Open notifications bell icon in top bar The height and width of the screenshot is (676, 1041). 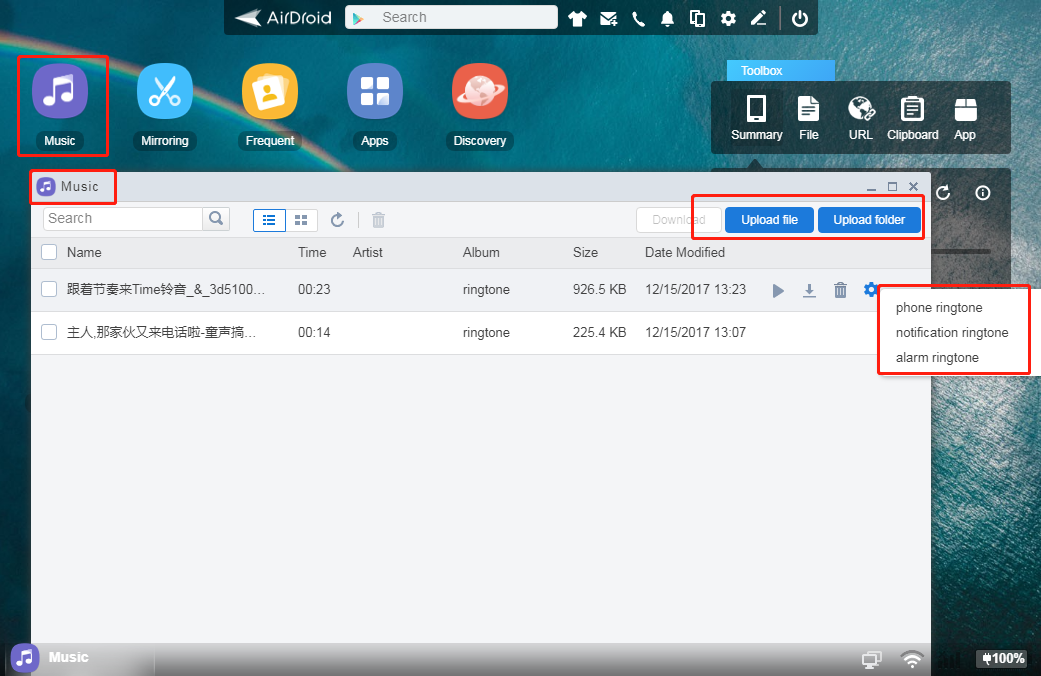point(667,18)
